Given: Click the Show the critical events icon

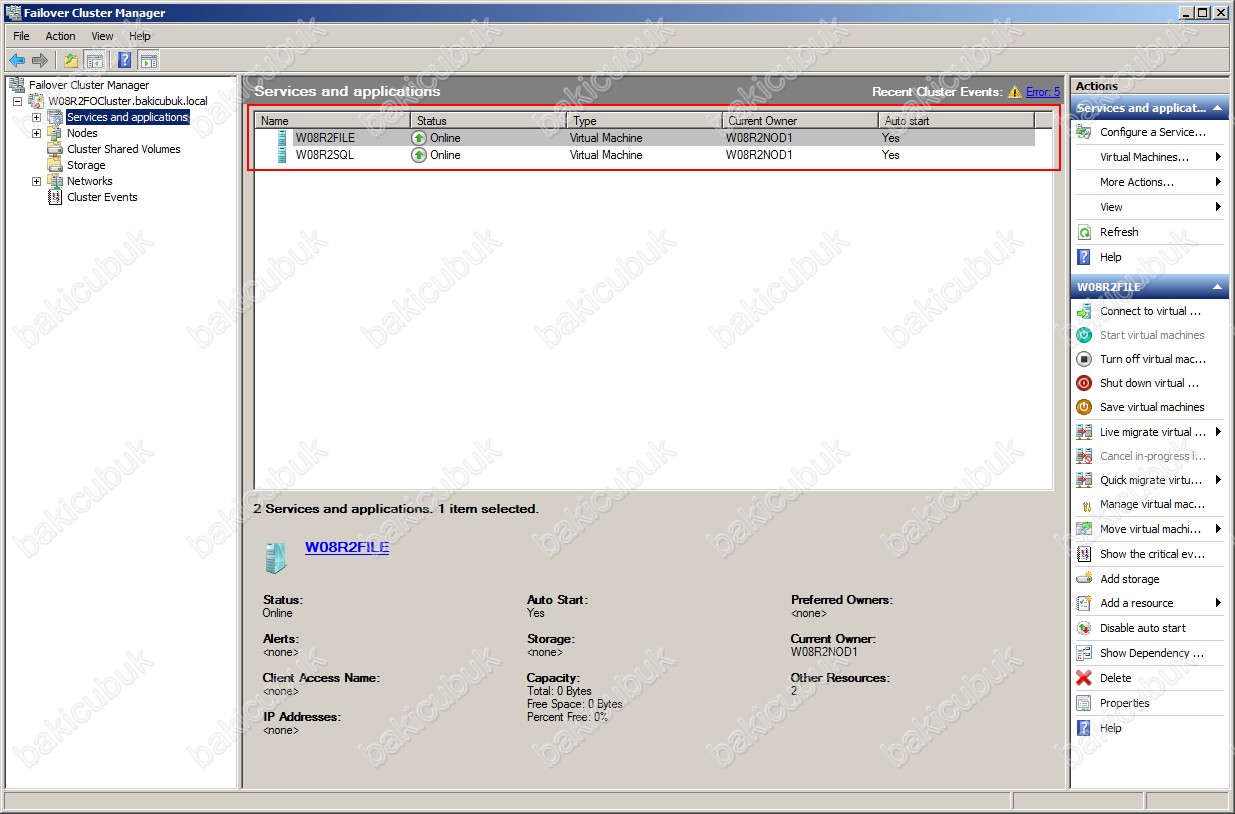Looking at the screenshot, I should point(1084,554).
